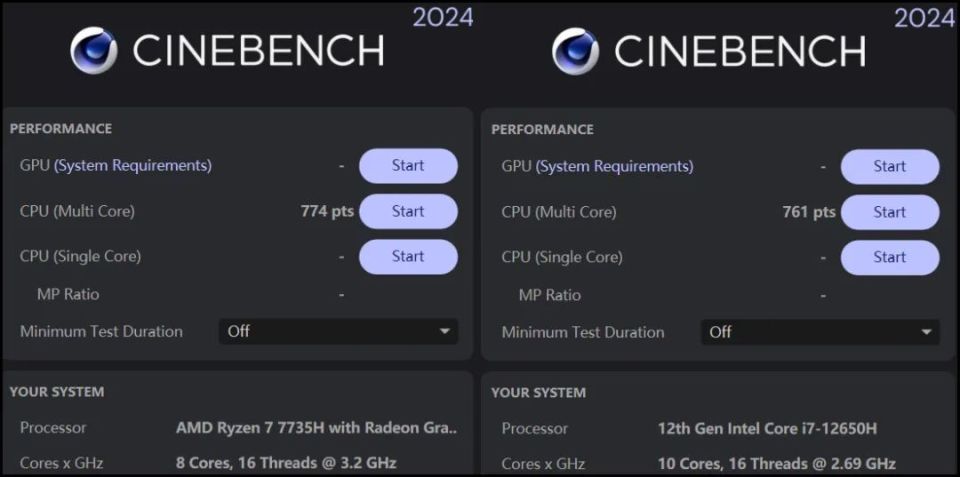Start CPU Single Core test on the Intel system
Viewport: 960px width, 477px height.
point(889,257)
